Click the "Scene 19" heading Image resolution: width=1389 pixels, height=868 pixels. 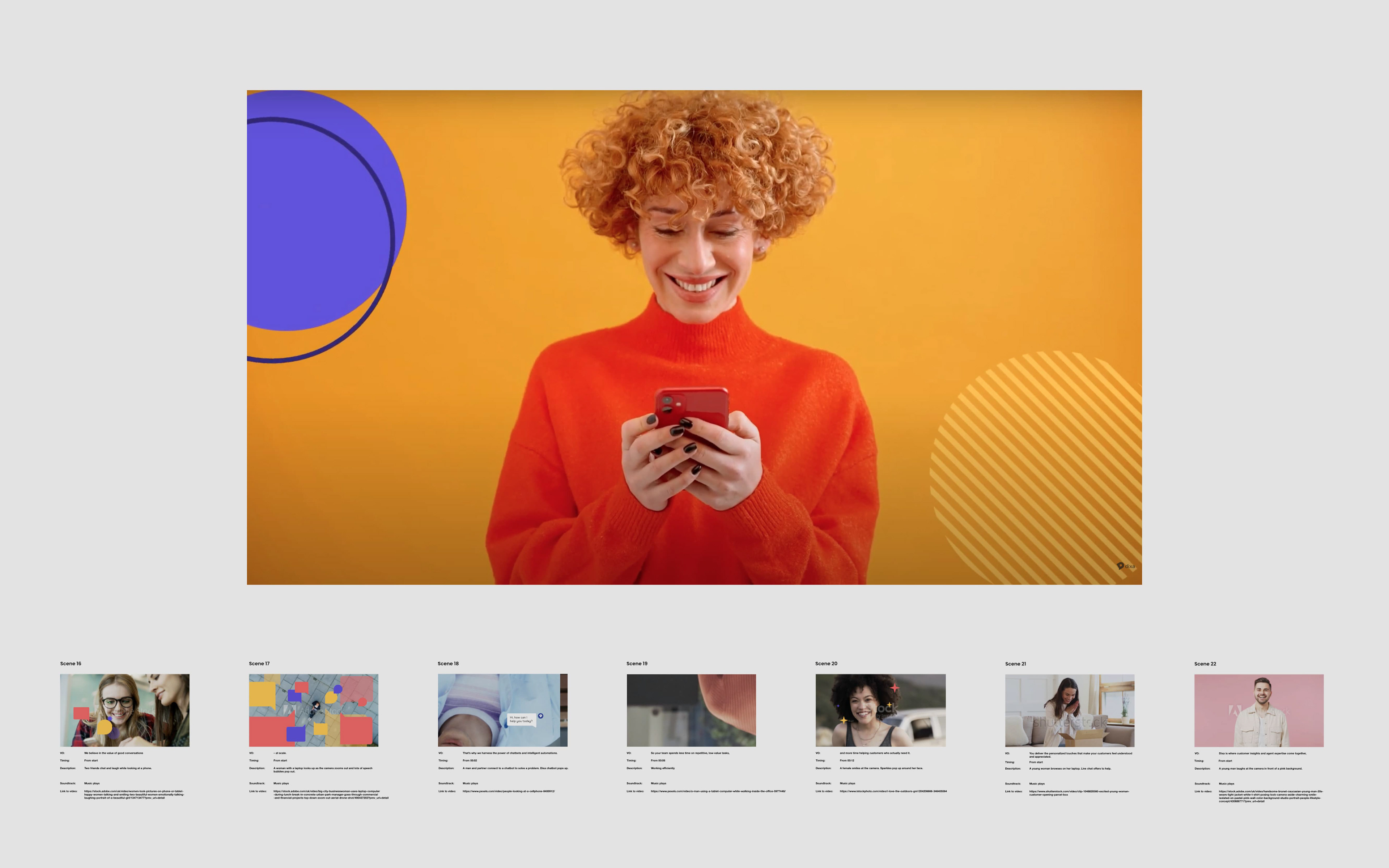coord(637,663)
